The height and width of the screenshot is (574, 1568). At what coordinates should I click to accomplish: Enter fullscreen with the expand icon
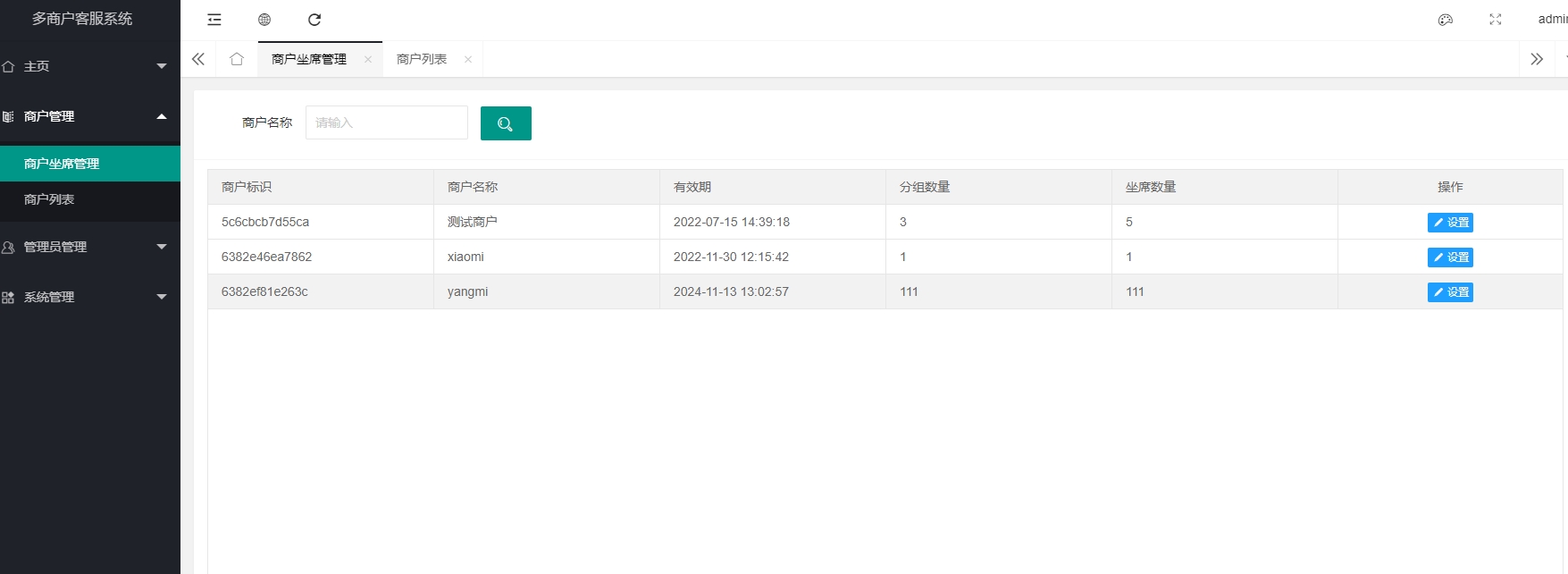pos(1496,20)
